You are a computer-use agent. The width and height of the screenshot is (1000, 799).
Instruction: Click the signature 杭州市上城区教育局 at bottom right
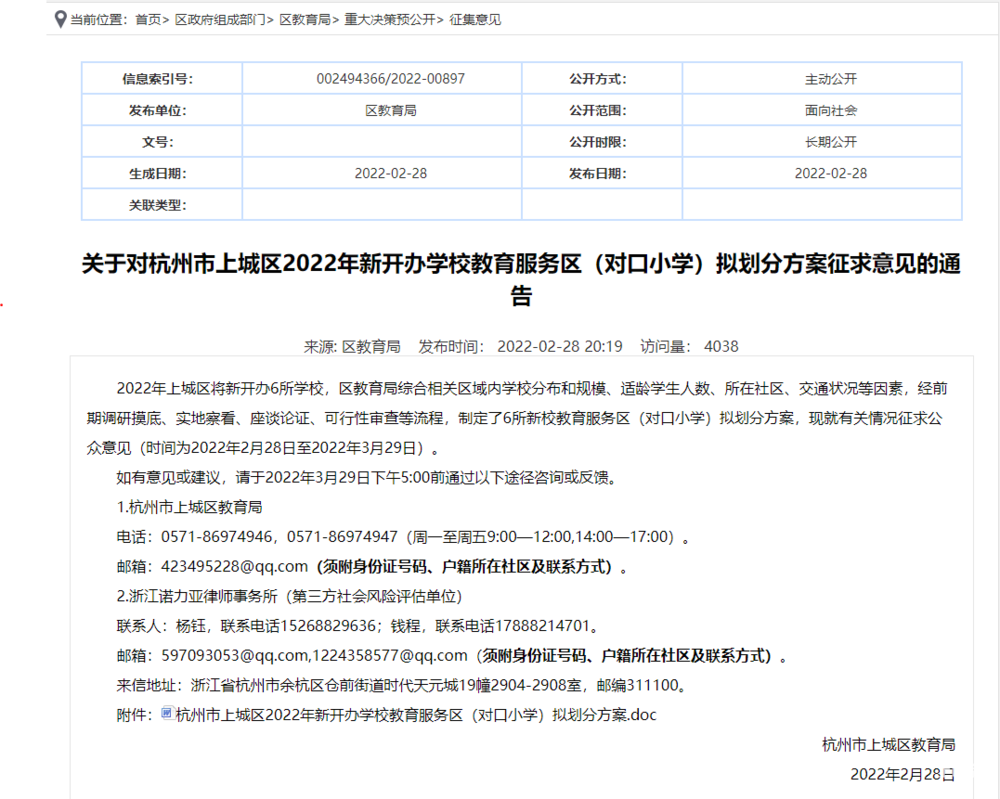click(x=888, y=745)
